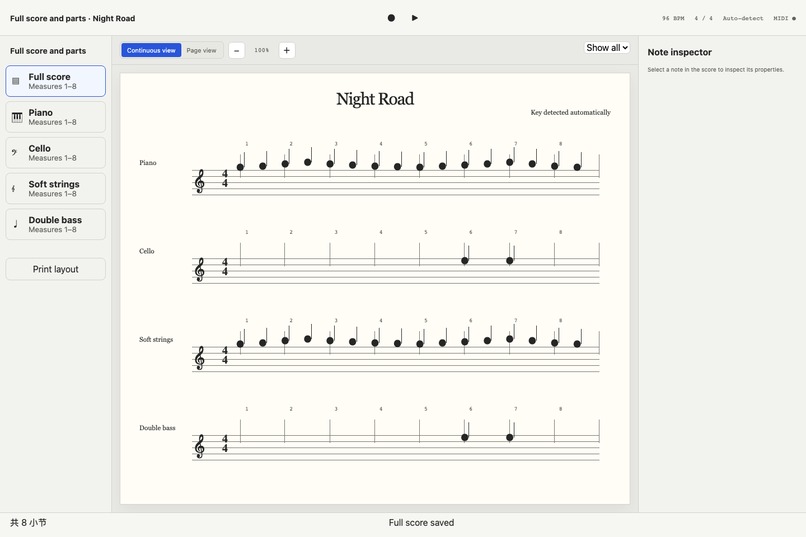This screenshot has height=537, width=806.
Task: Click the Note inspector heading
Action: click(x=680, y=52)
